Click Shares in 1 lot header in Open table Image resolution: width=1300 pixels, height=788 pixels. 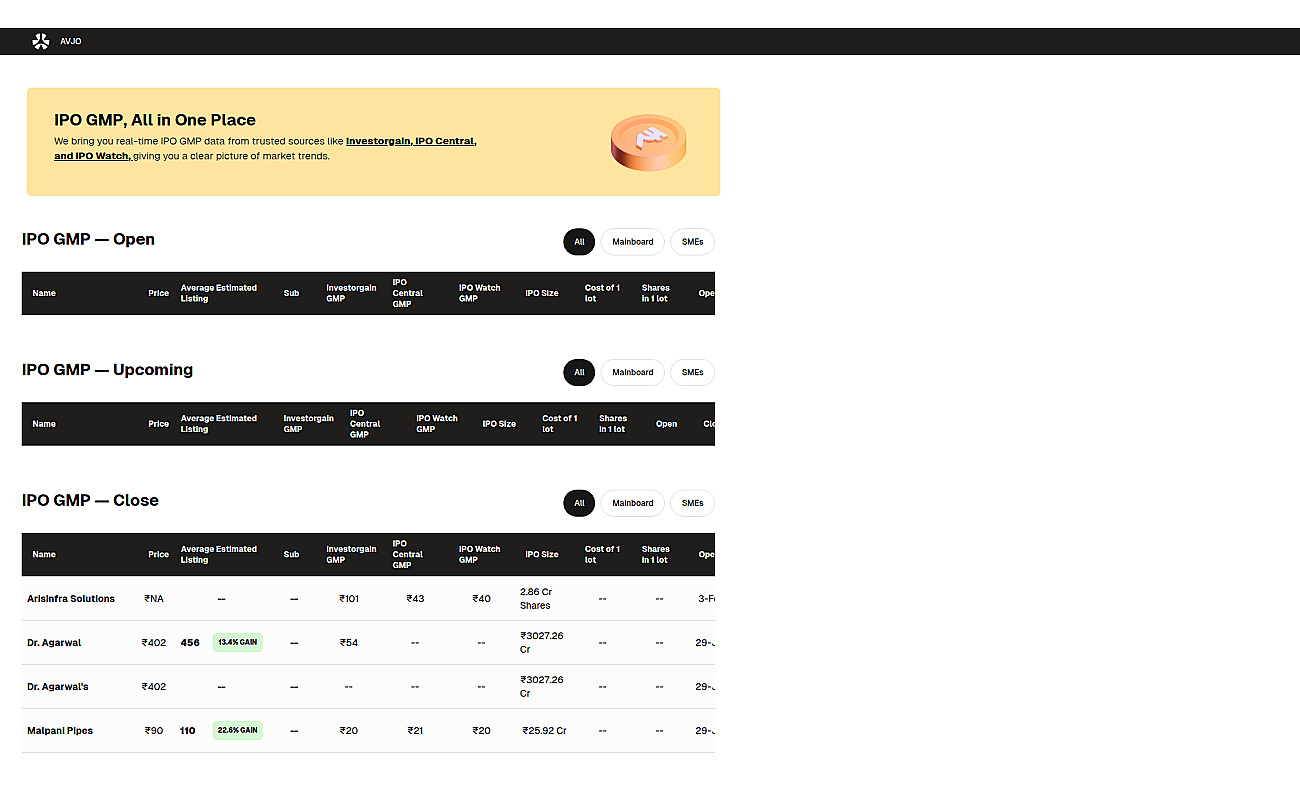656,293
